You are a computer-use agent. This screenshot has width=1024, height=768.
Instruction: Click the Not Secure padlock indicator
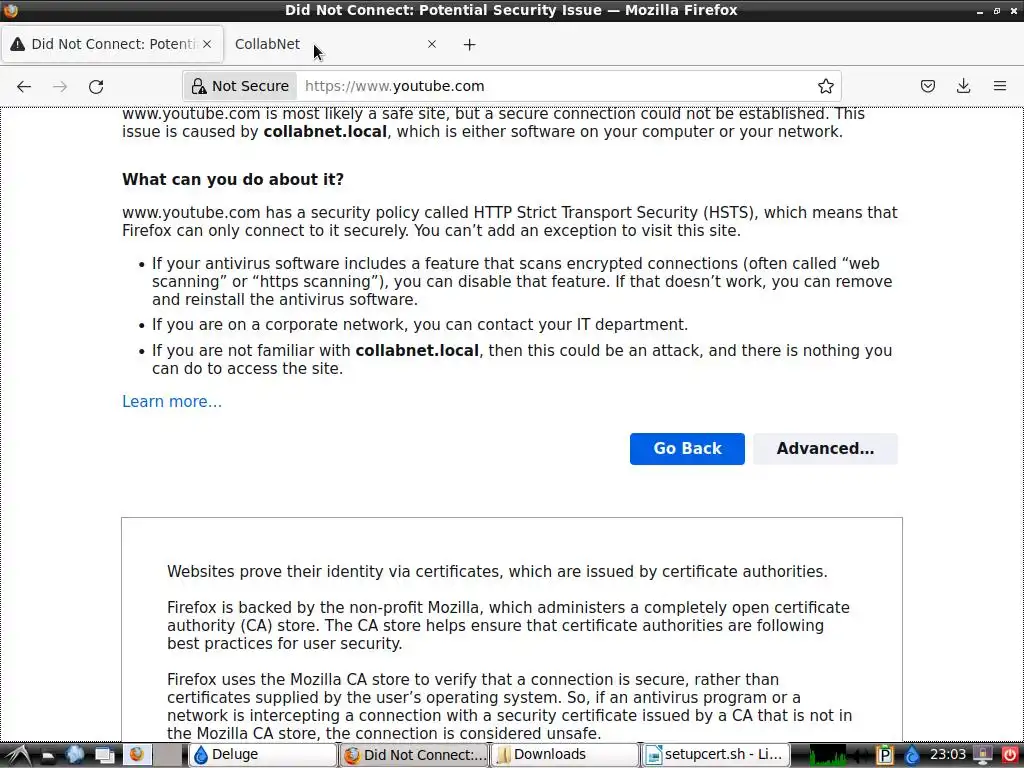click(240, 86)
